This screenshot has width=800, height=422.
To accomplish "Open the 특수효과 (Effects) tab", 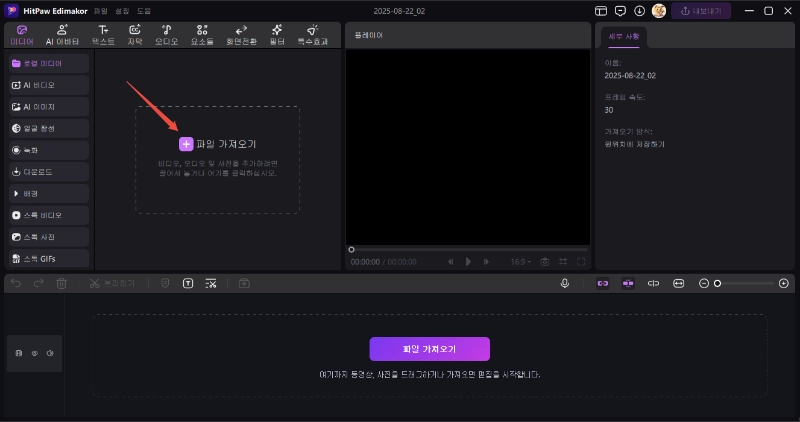I will pyautogui.click(x=312, y=35).
